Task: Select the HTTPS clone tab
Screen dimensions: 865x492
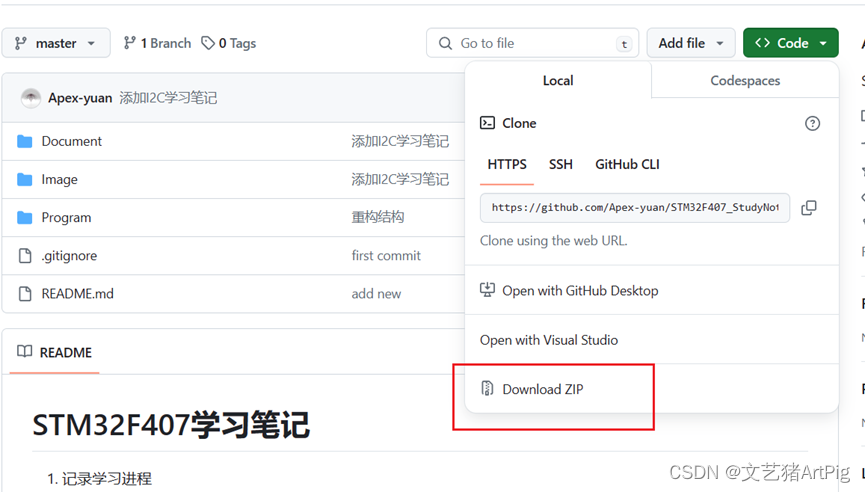Action: pyautogui.click(x=507, y=164)
